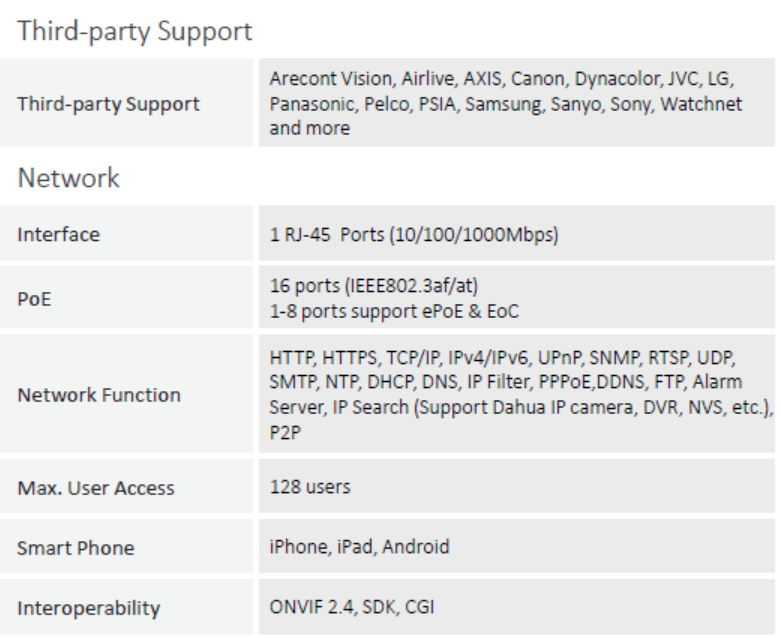Screen dimensions: 781x638
Task: Select the PoE row label
Action: click(34, 299)
